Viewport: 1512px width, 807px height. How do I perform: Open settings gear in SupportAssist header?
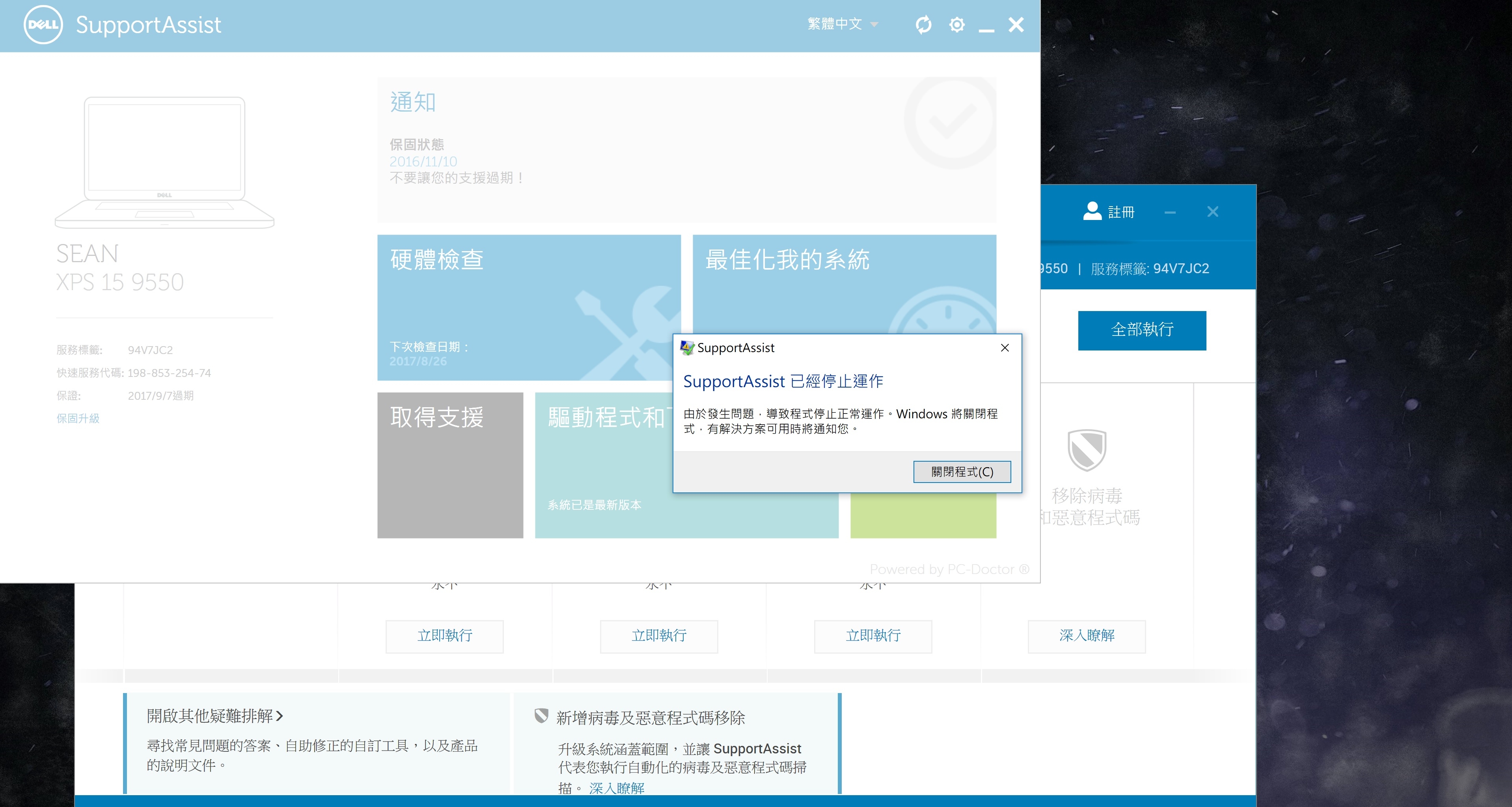coord(957,25)
